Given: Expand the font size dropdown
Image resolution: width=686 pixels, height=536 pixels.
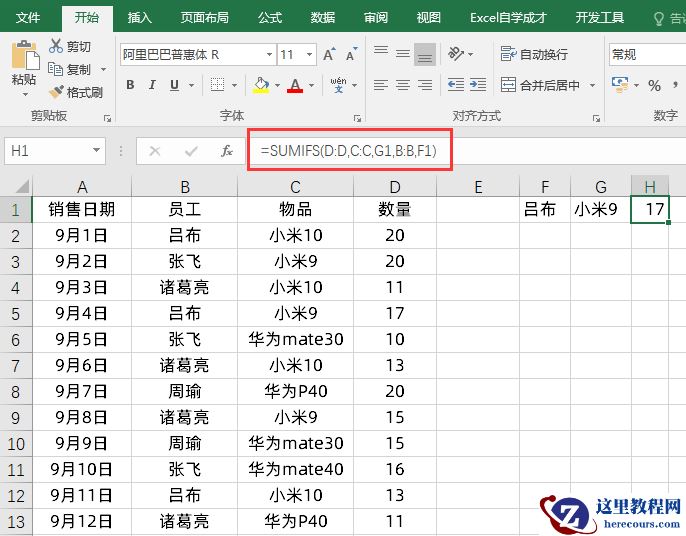Looking at the screenshot, I should pyautogui.click(x=313, y=55).
